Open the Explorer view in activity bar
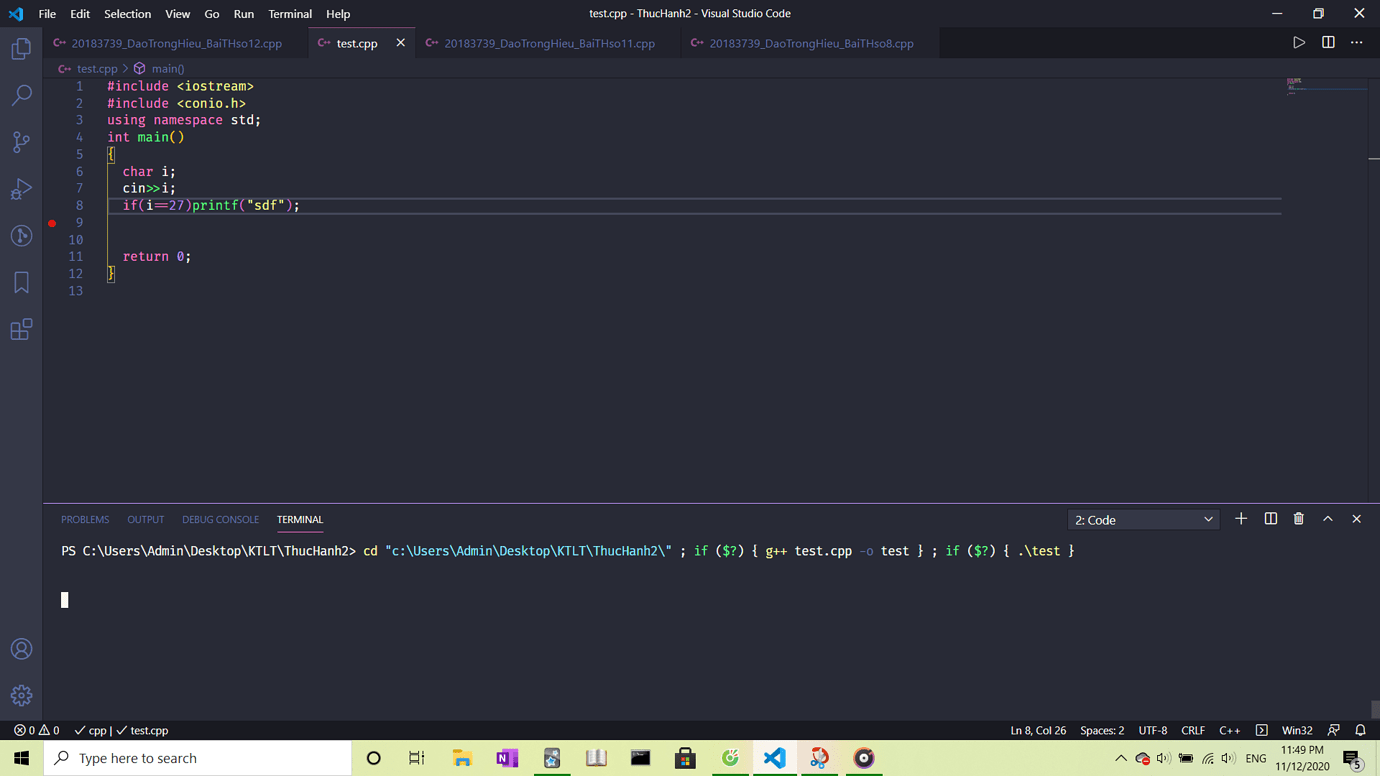This screenshot has width=1380, height=776. 21,48
